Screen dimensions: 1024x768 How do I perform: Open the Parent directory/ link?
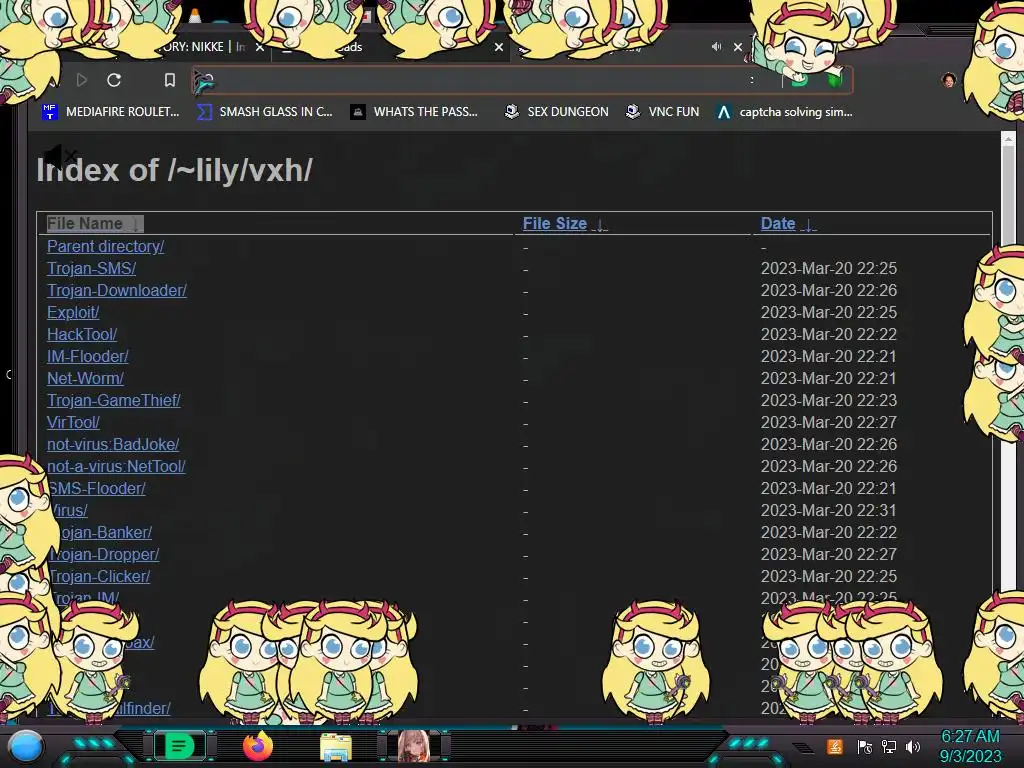[105, 246]
